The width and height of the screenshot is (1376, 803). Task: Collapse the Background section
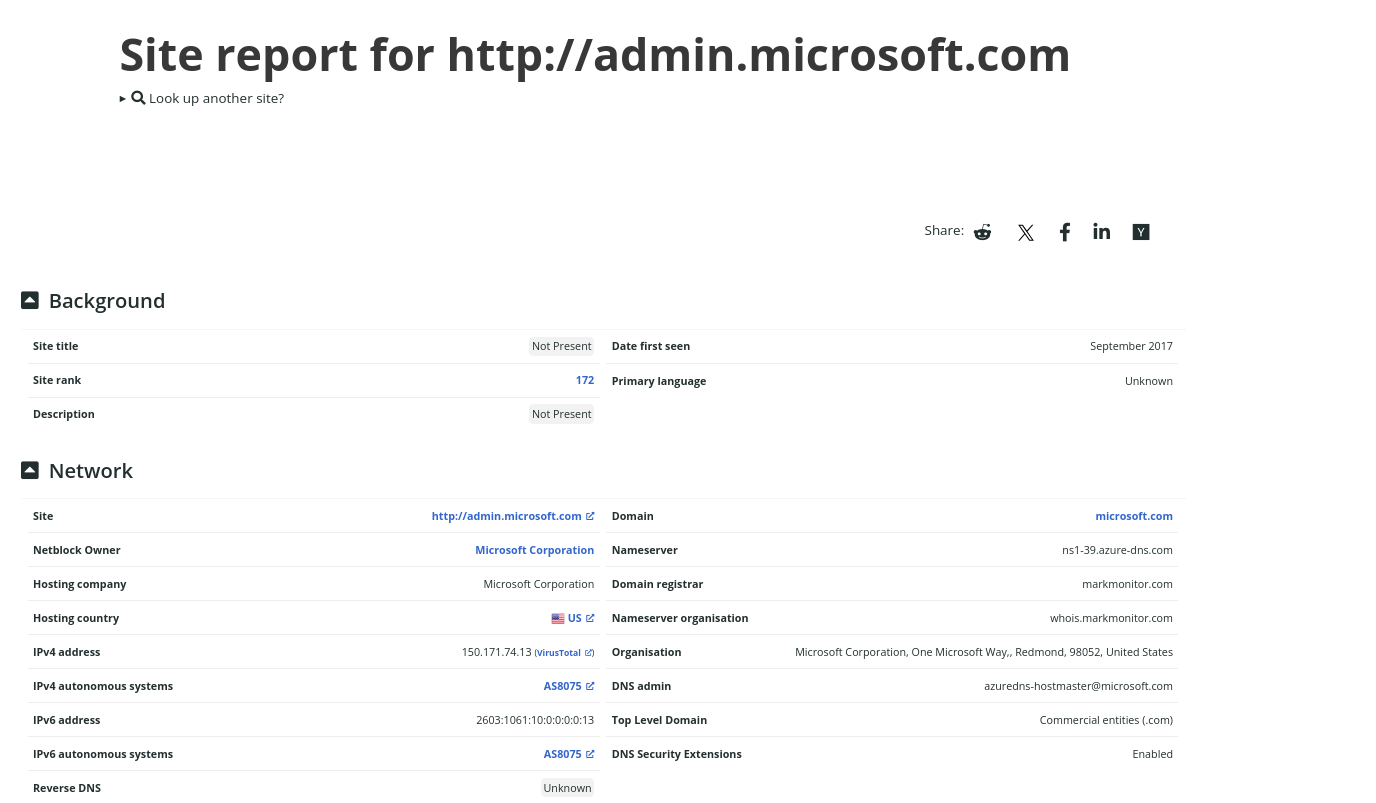(30, 300)
